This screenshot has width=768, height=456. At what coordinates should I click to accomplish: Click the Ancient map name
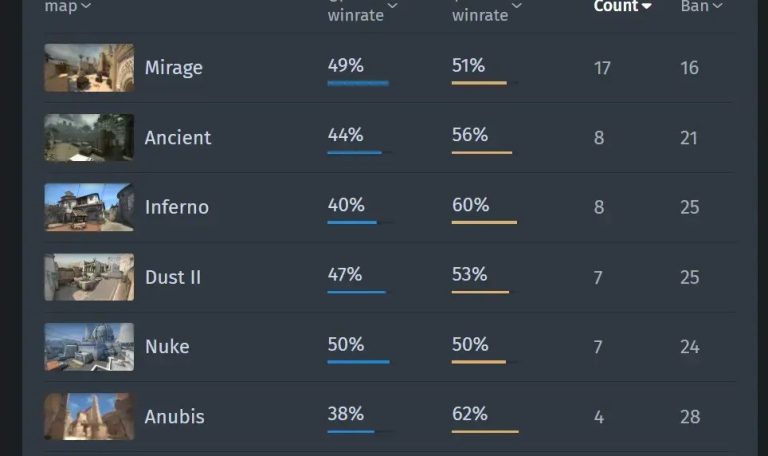177,137
